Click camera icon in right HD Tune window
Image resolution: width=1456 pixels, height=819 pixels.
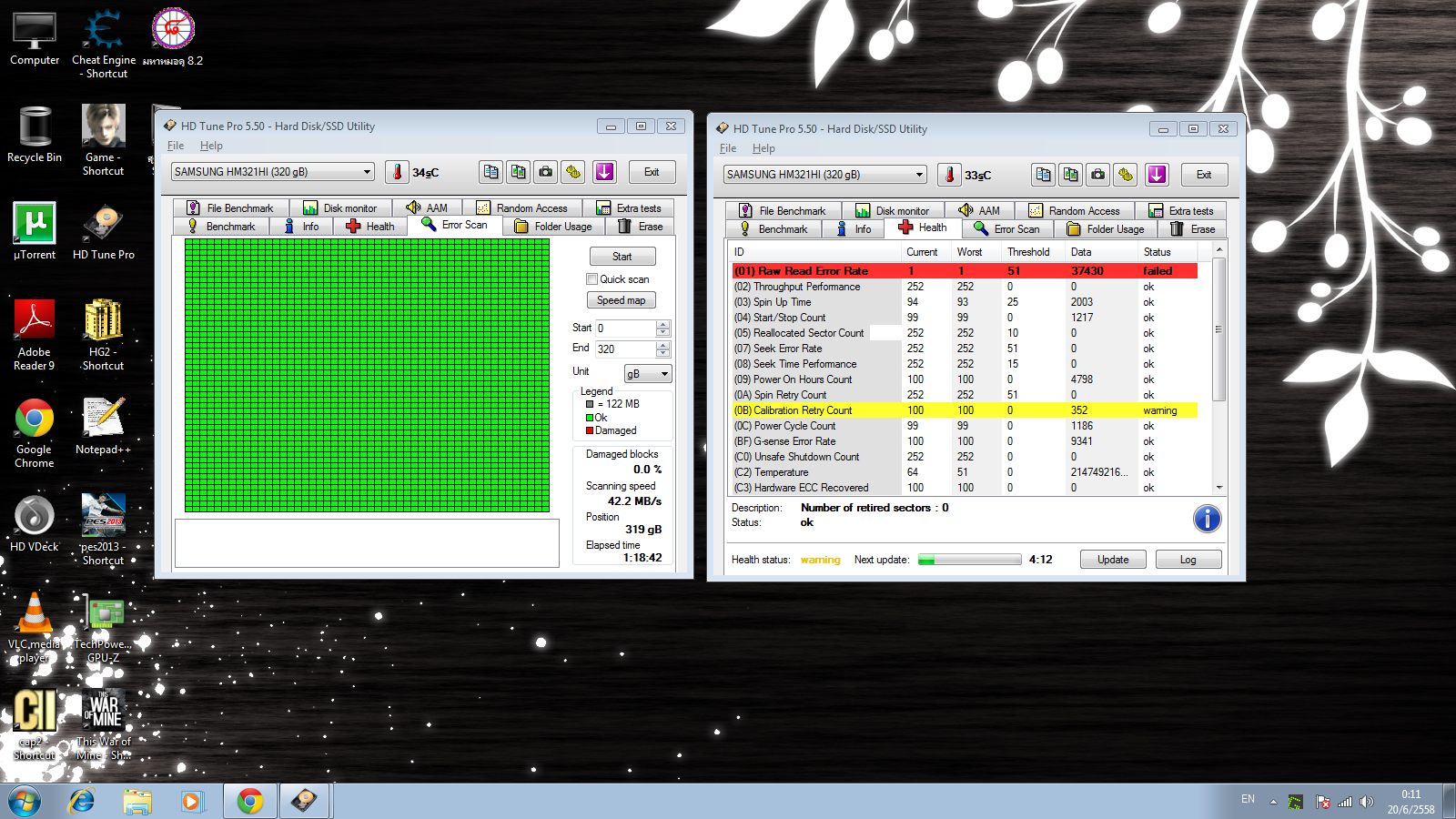point(1098,175)
